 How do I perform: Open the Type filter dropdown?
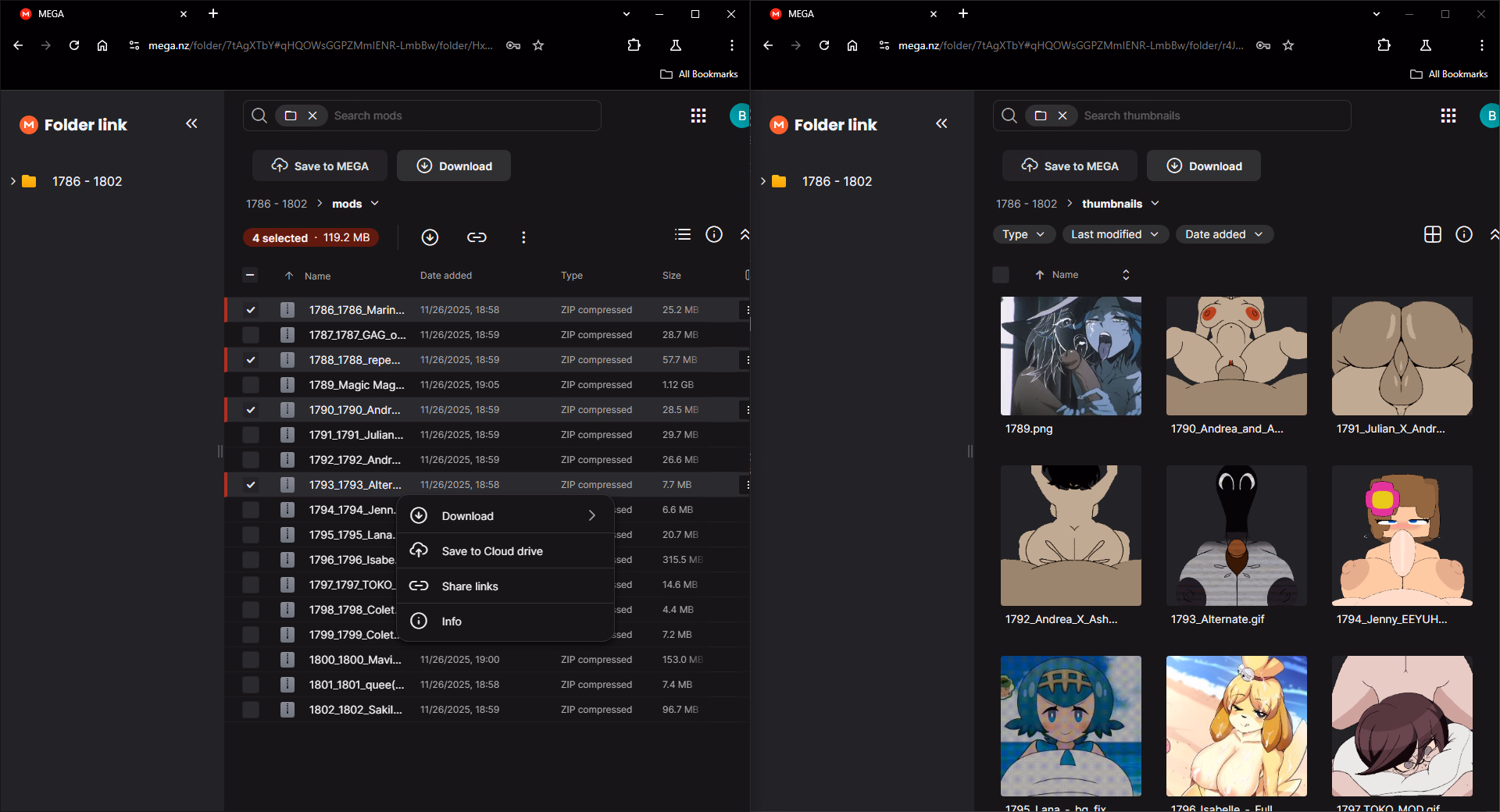pos(1023,234)
